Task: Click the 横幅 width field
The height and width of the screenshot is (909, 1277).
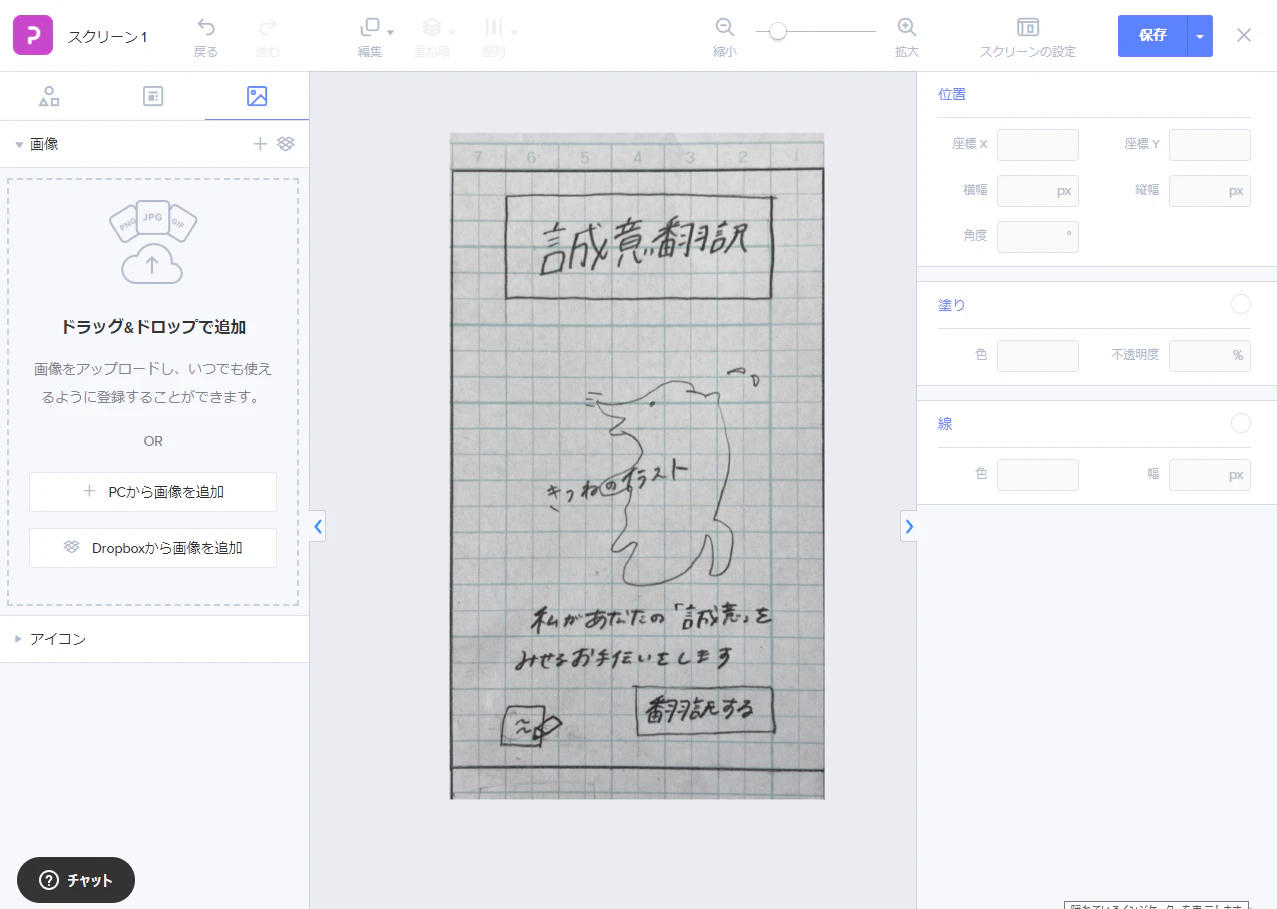Action: point(1038,191)
